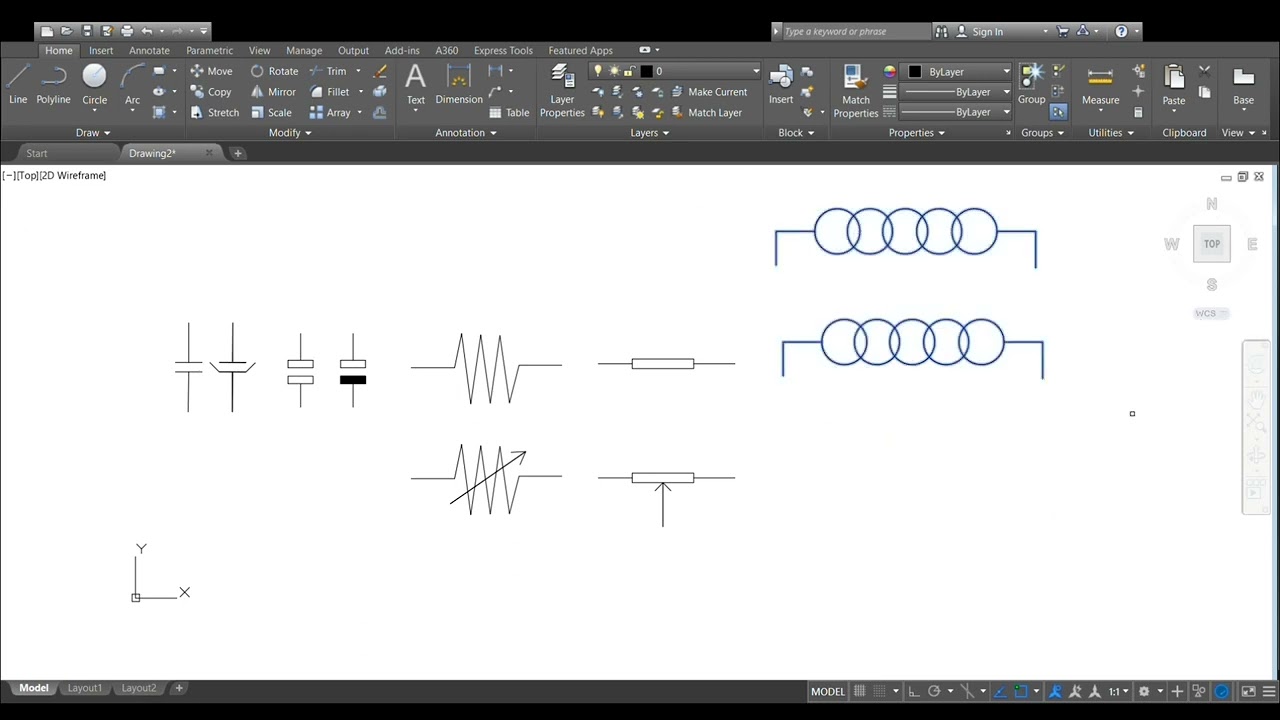The image size is (1280, 720).
Task: Switch to Layout1 tab
Action: pyautogui.click(x=84, y=688)
